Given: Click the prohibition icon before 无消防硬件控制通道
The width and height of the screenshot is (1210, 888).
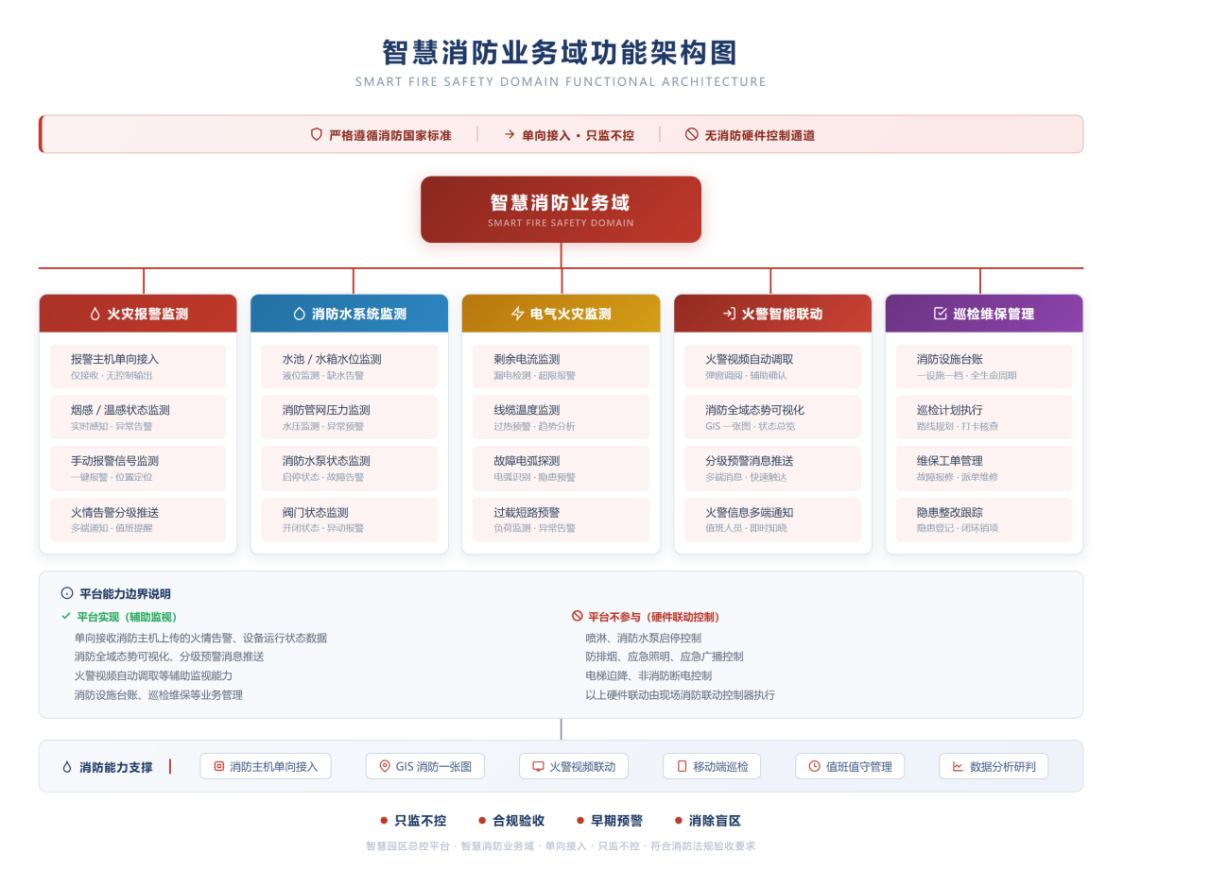Looking at the screenshot, I should point(692,134).
